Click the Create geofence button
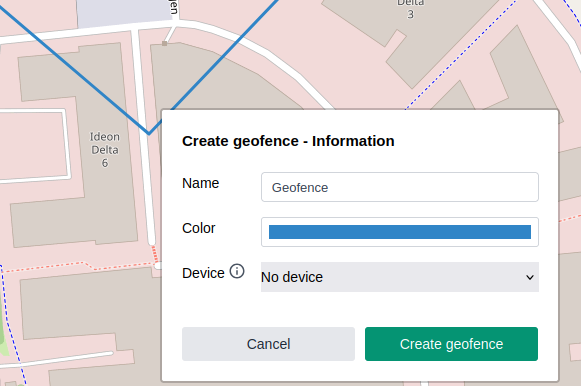Image resolution: width=581 pixels, height=386 pixels. (451, 344)
